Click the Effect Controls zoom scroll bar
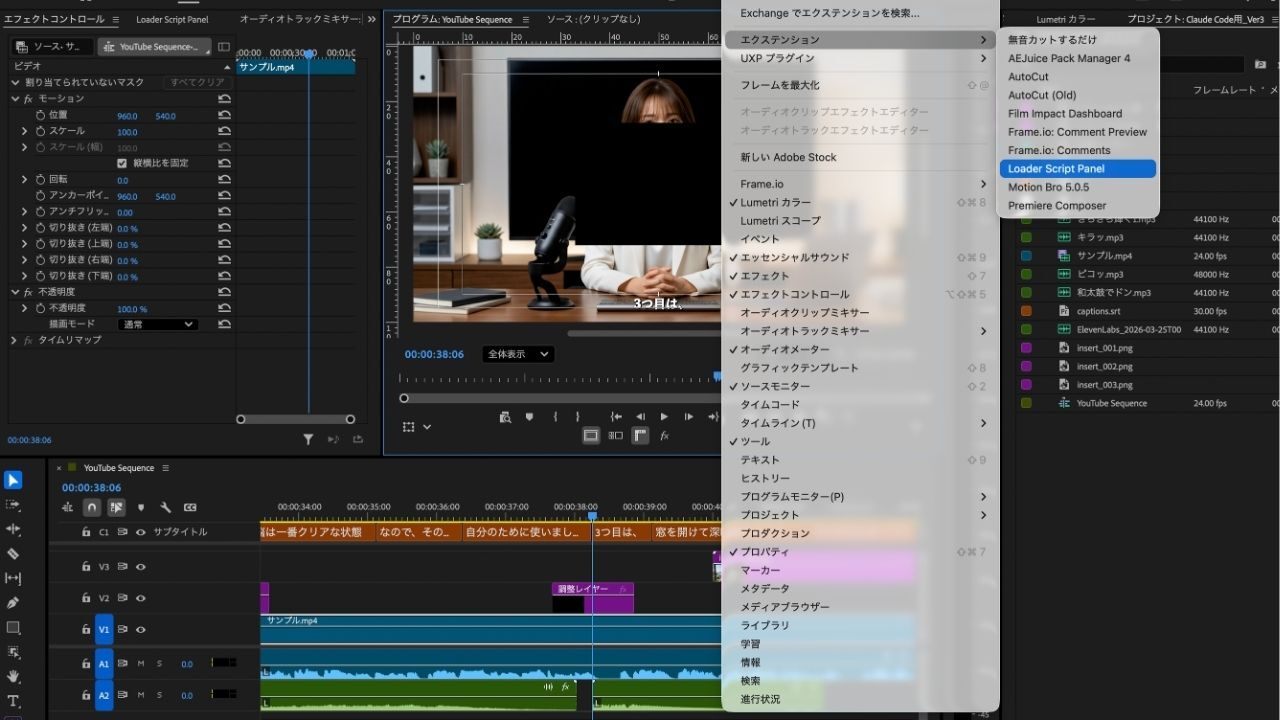The height and width of the screenshot is (720, 1280). pos(295,419)
